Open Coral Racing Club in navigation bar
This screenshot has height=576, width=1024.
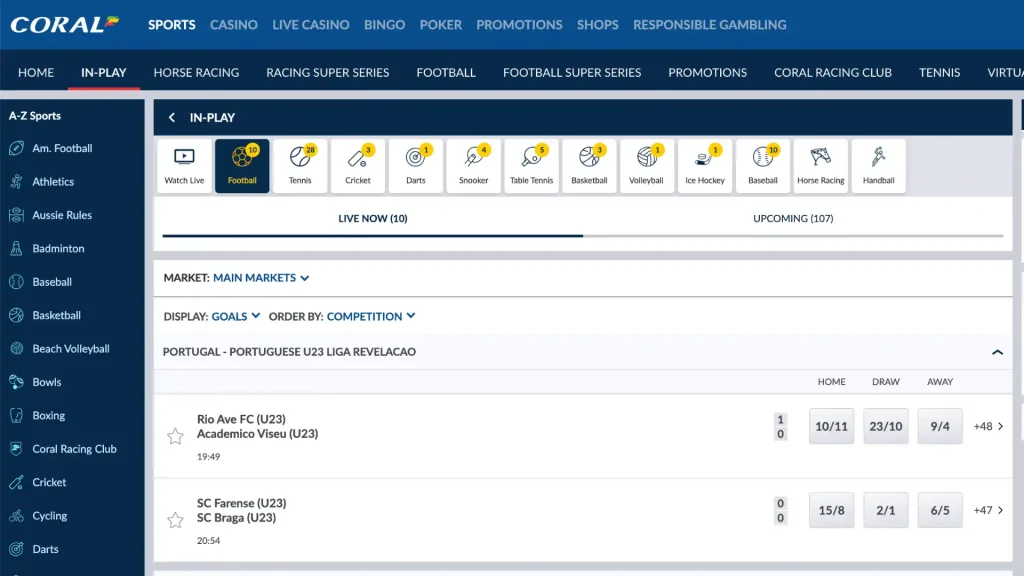pyautogui.click(x=833, y=72)
